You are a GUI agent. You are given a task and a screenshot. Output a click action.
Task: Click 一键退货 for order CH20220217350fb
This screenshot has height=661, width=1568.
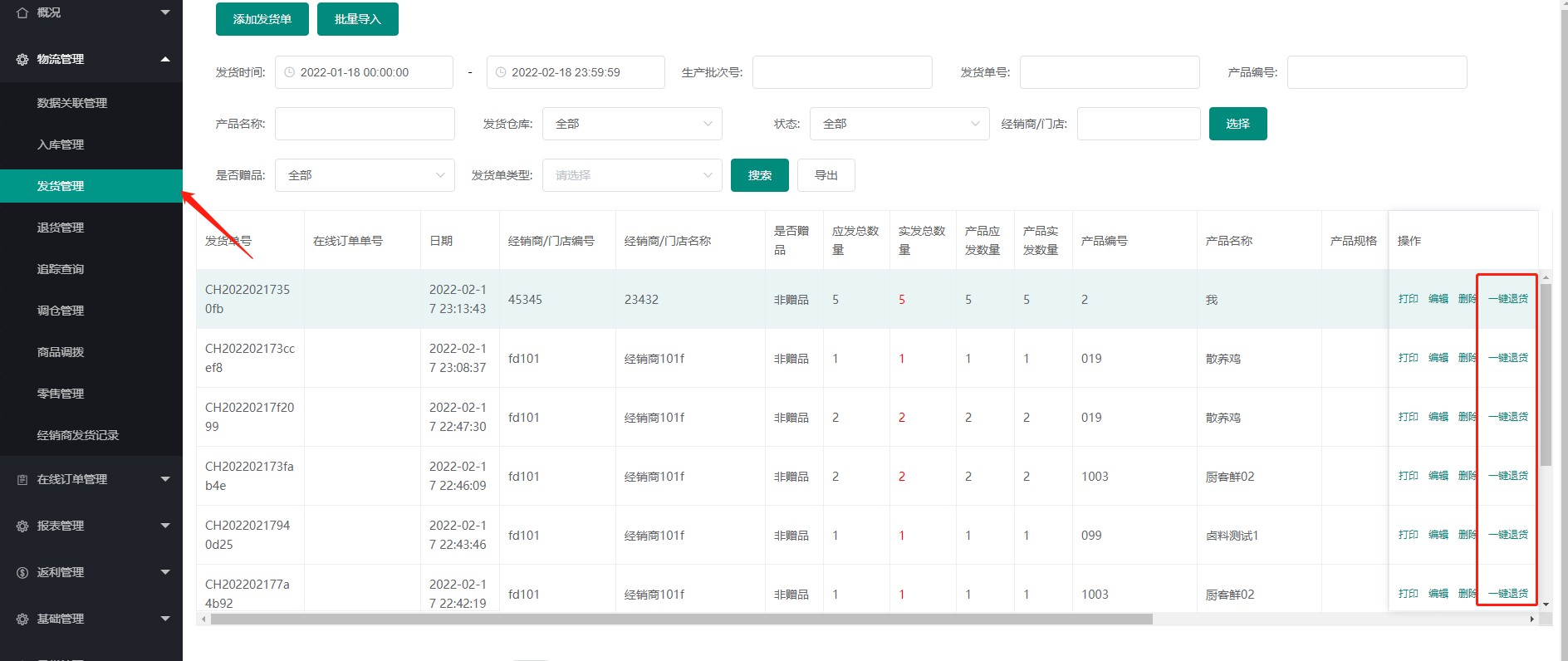click(x=1508, y=299)
